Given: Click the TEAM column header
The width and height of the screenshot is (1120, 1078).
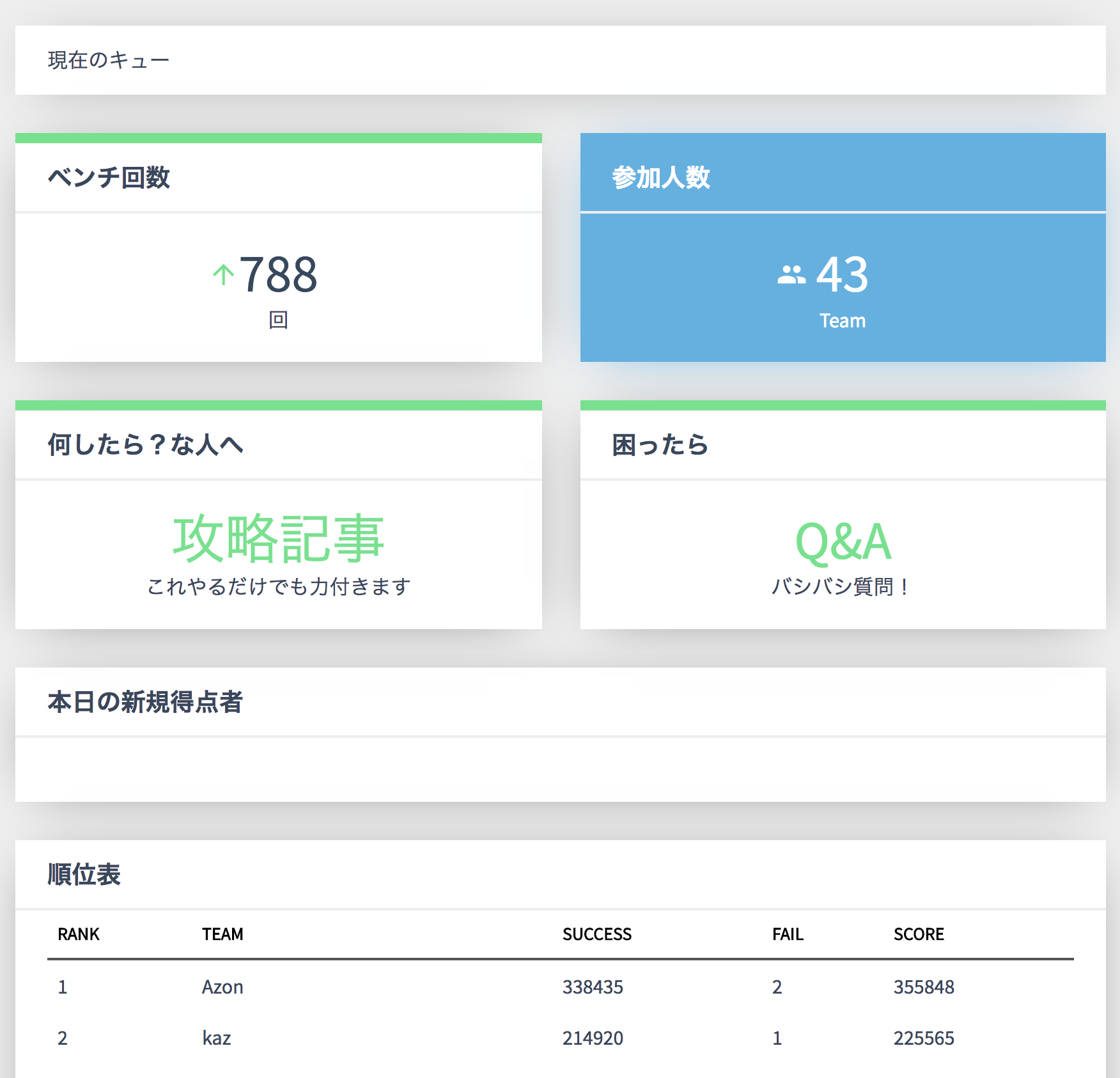Looking at the screenshot, I should 222,934.
